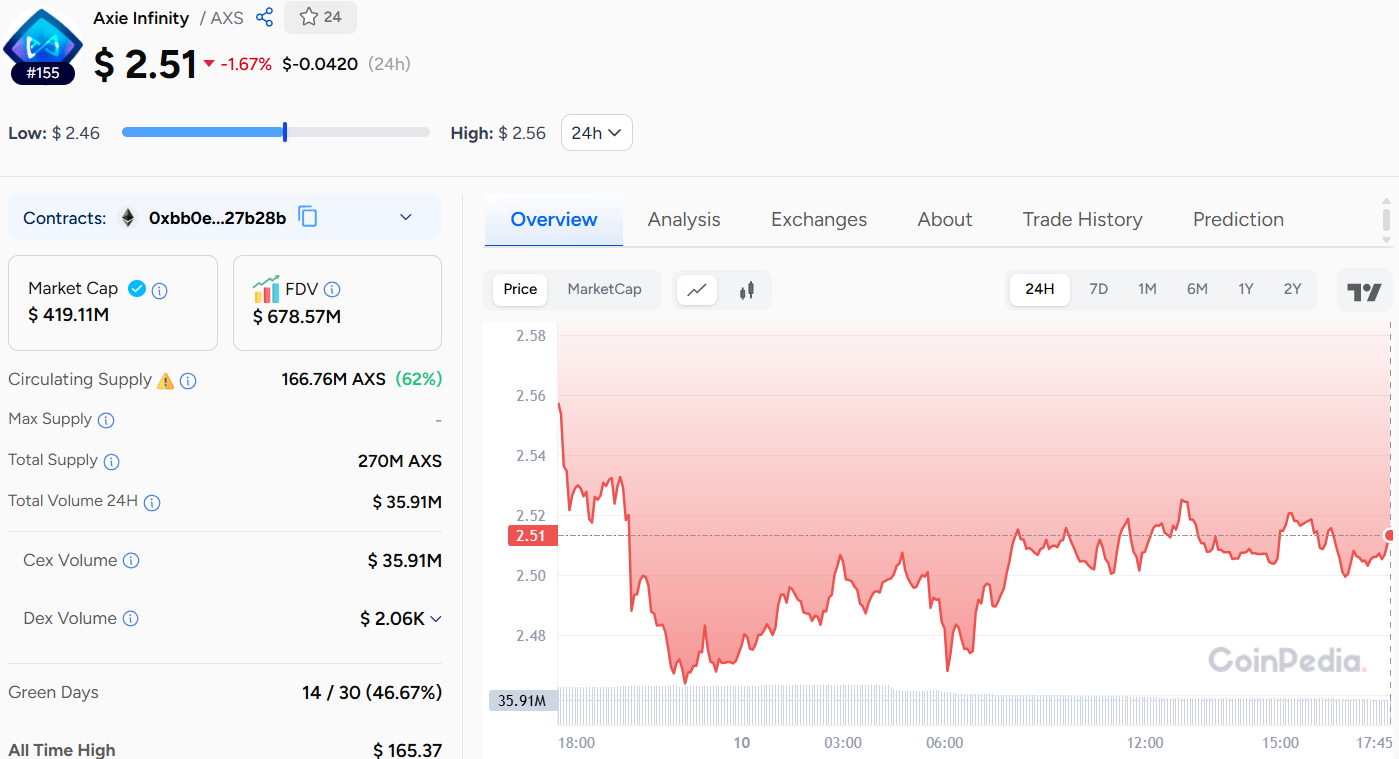This screenshot has width=1399, height=759.
Task: Click Low: $ 2.46 label
Action: coord(54,133)
